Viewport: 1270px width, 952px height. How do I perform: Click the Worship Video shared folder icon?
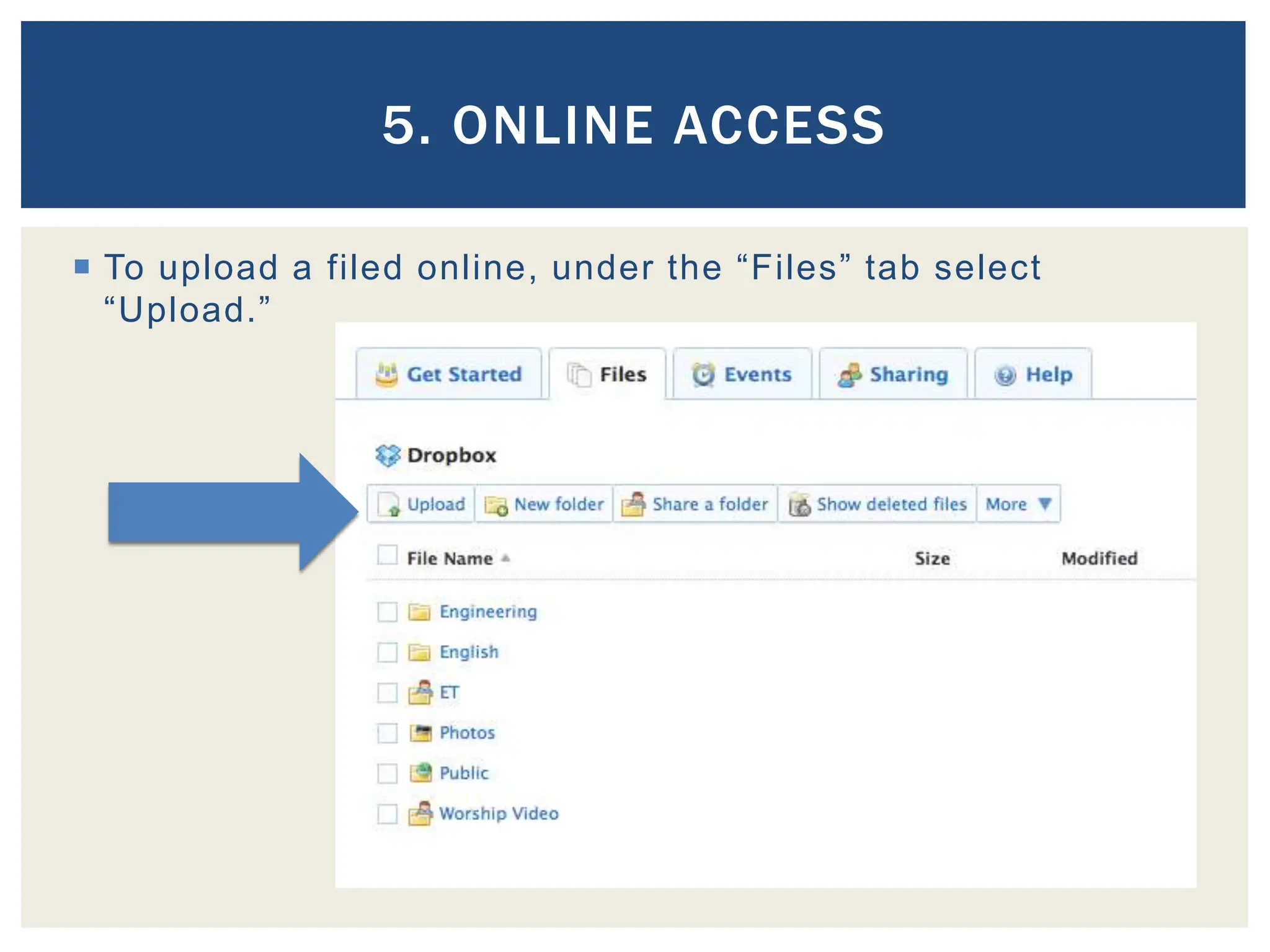click(x=420, y=813)
